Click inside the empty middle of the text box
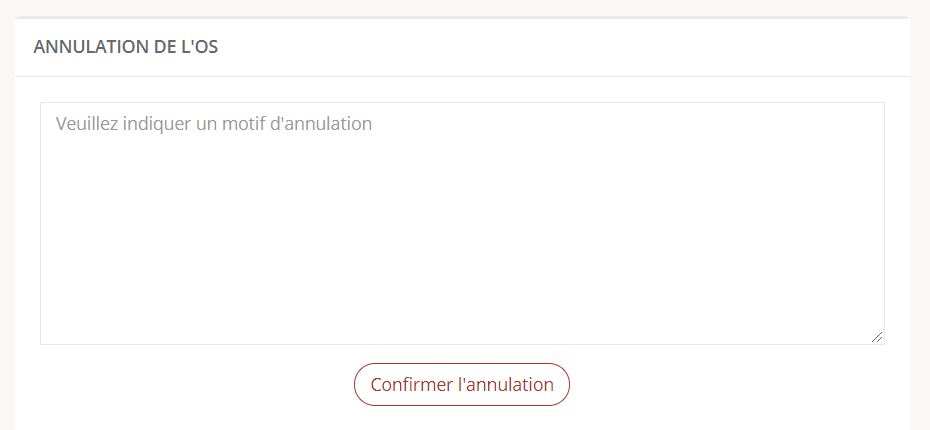The height and width of the screenshot is (430, 930). [462, 237]
